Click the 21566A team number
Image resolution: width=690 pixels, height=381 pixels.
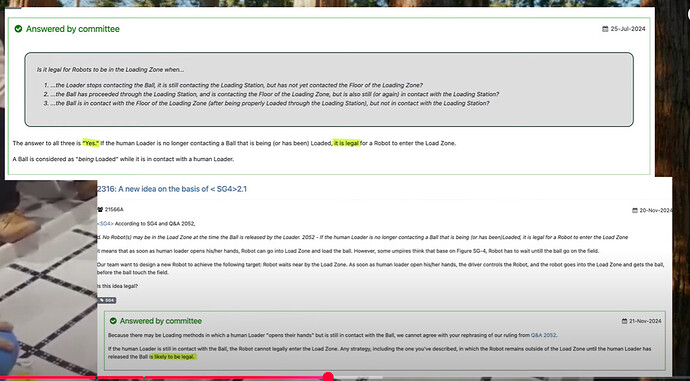click(114, 209)
